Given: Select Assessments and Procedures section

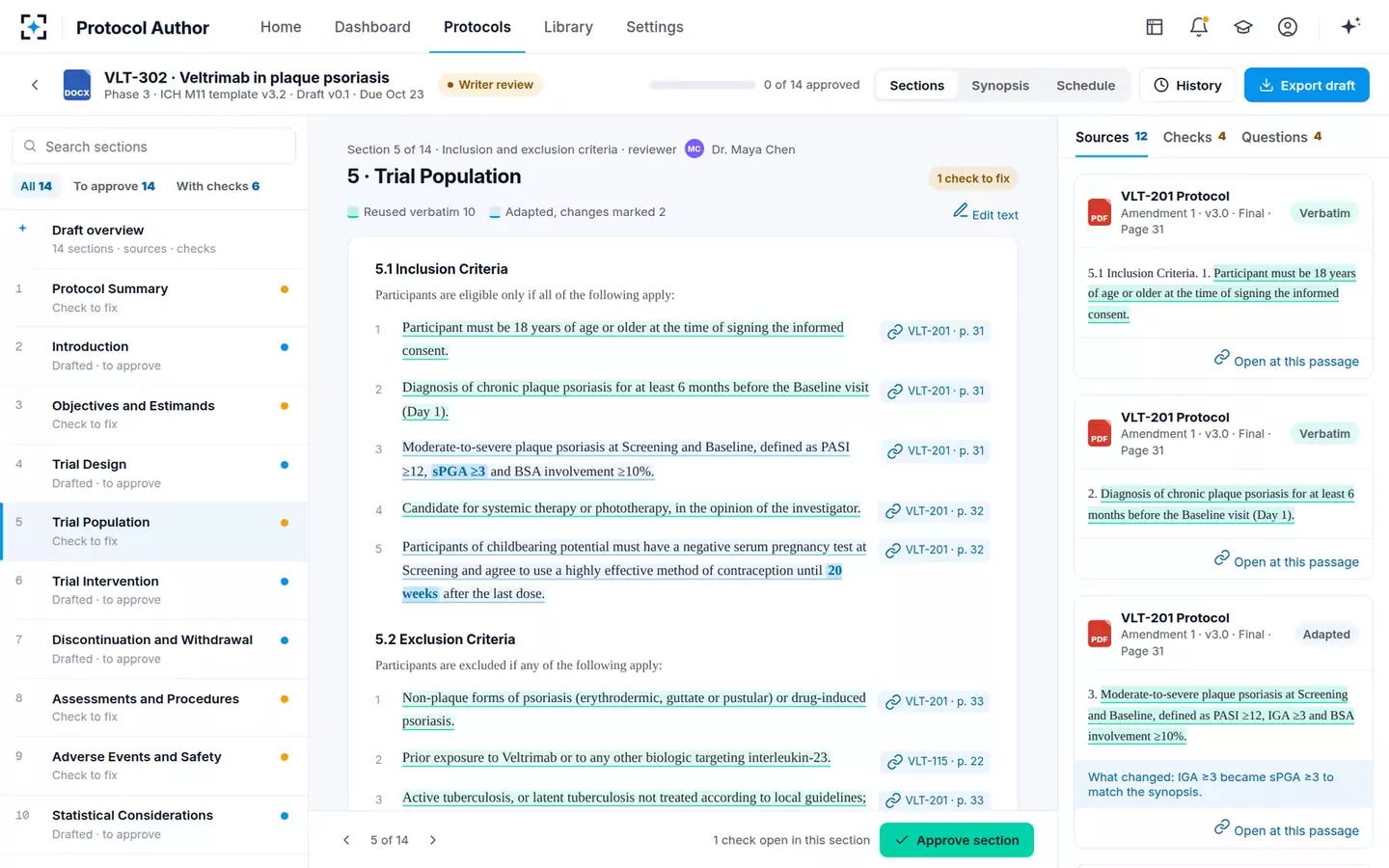Looking at the screenshot, I should point(154,707).
